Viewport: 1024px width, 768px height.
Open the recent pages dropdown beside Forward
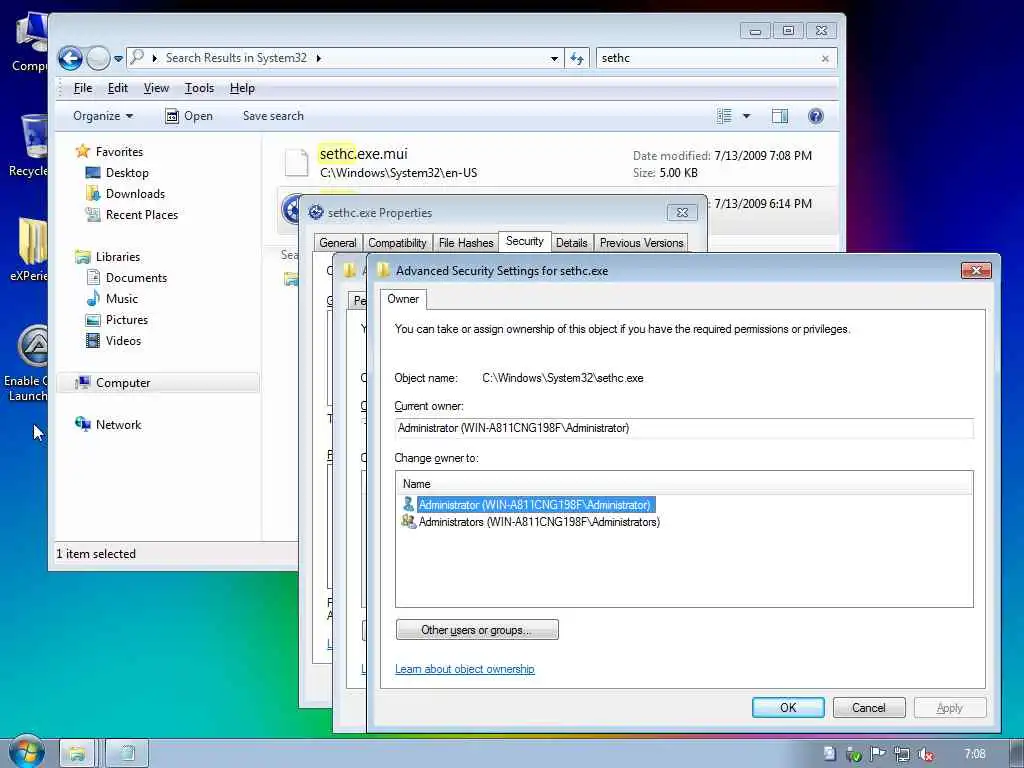tap(118, 58)
